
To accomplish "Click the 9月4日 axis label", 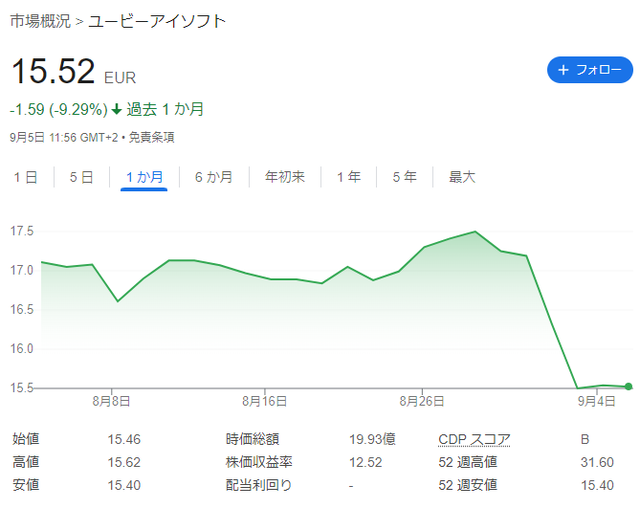I will click(596, 402).
